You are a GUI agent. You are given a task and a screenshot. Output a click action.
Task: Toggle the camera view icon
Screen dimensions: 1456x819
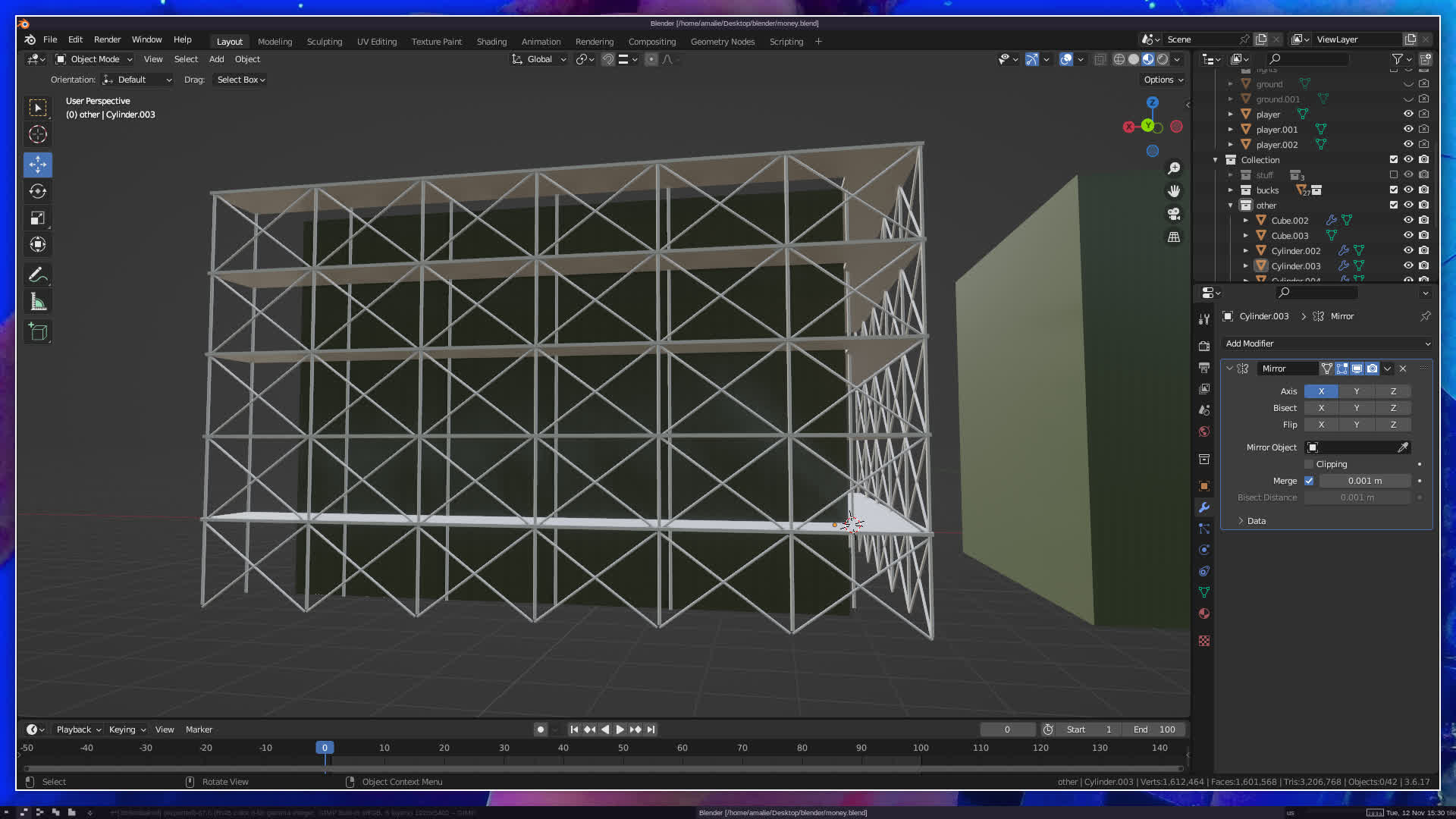pos(1174,214)
